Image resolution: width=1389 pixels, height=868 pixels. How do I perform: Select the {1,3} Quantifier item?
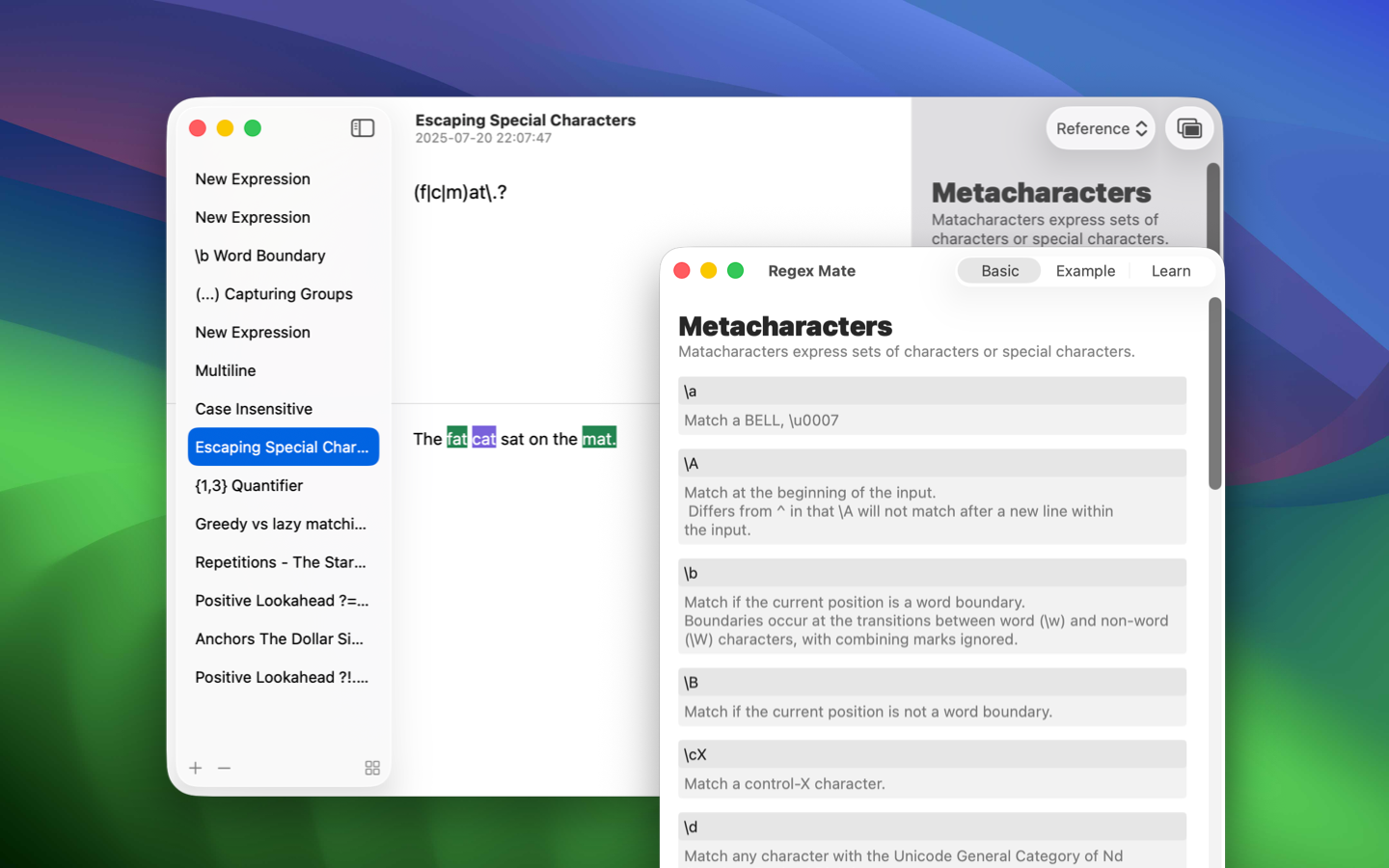[249, 485]
